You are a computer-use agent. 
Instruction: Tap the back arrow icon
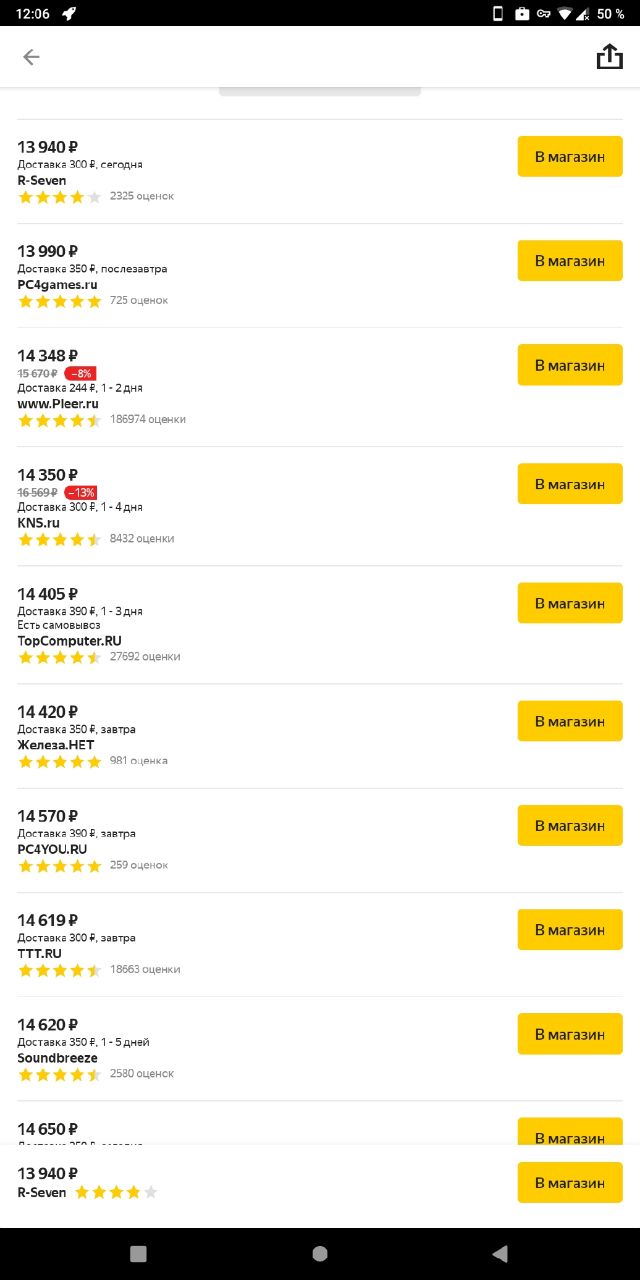click(x=31, y=57)
